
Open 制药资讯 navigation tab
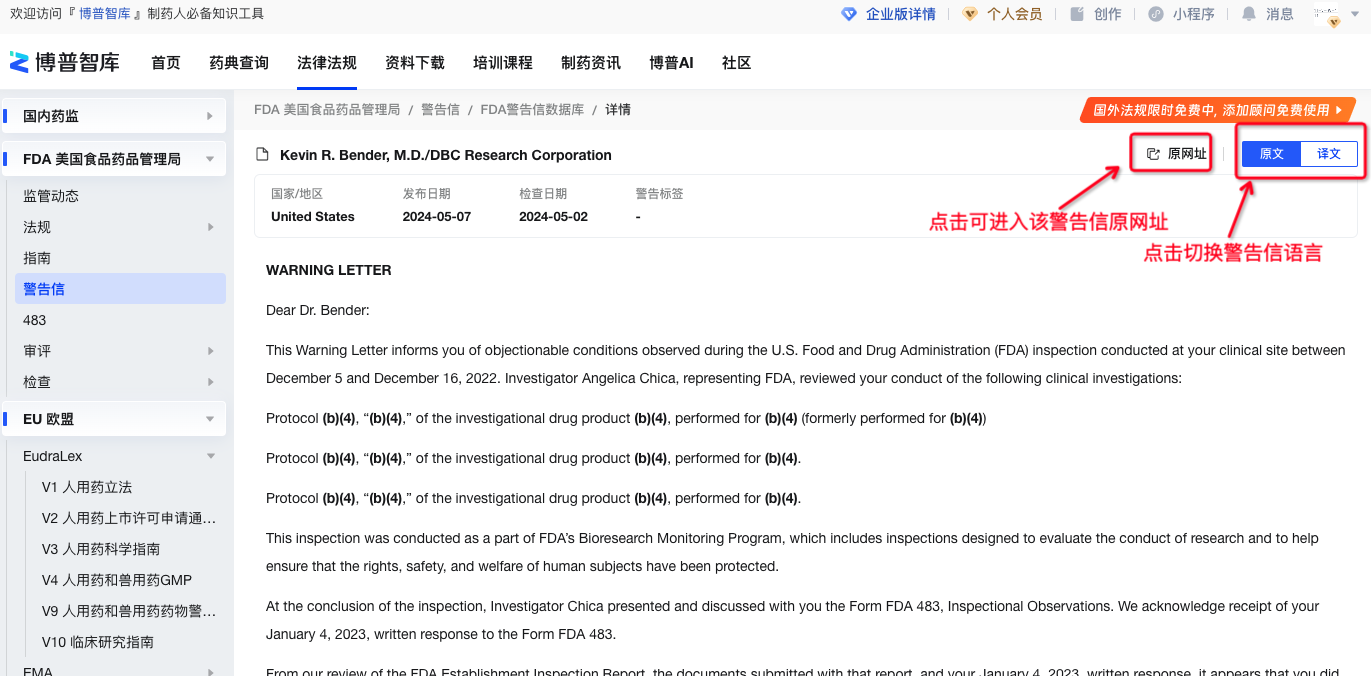click(x=591, y=62)
